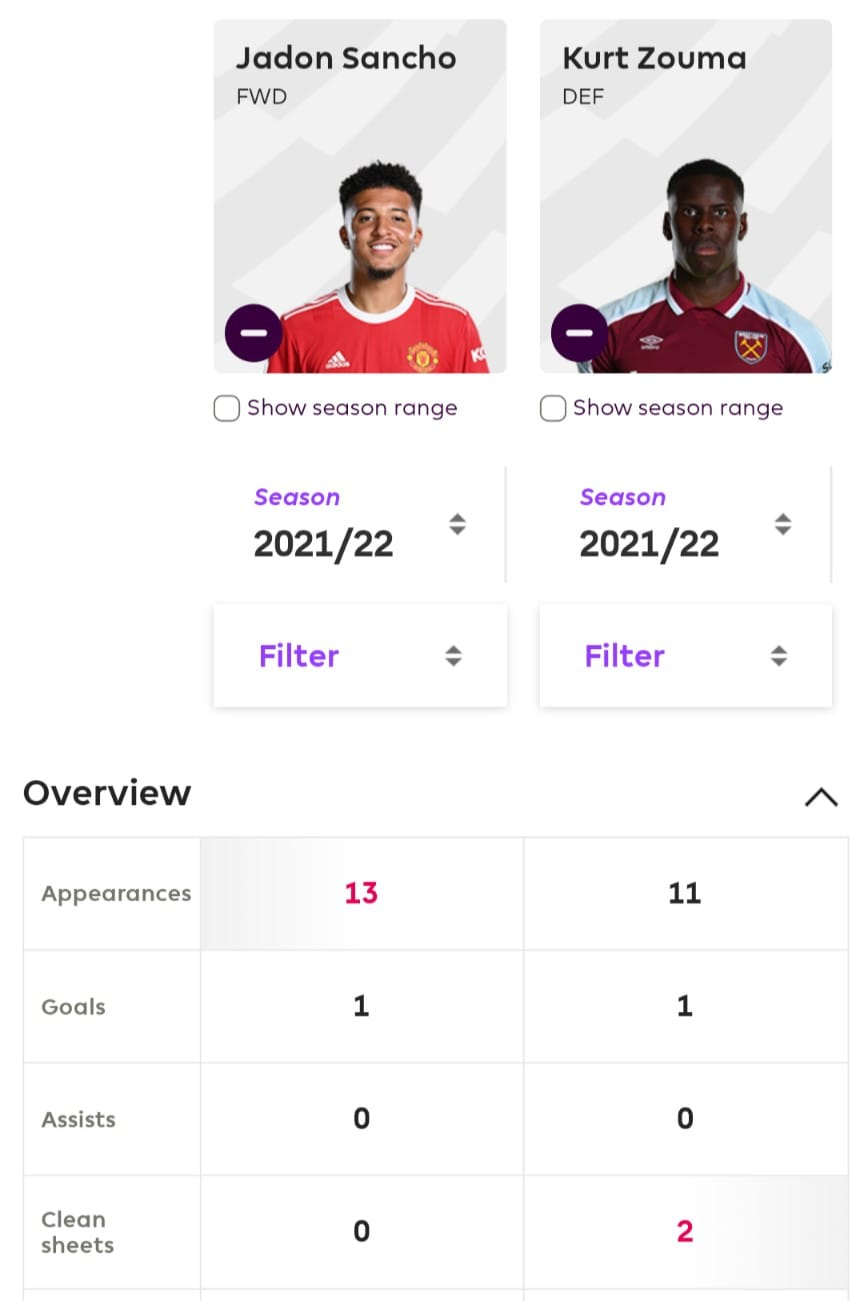Open the Kurt Zouma name link
Screen dimensions: 864x1301
pyautogui.click(x=655, y=58)
